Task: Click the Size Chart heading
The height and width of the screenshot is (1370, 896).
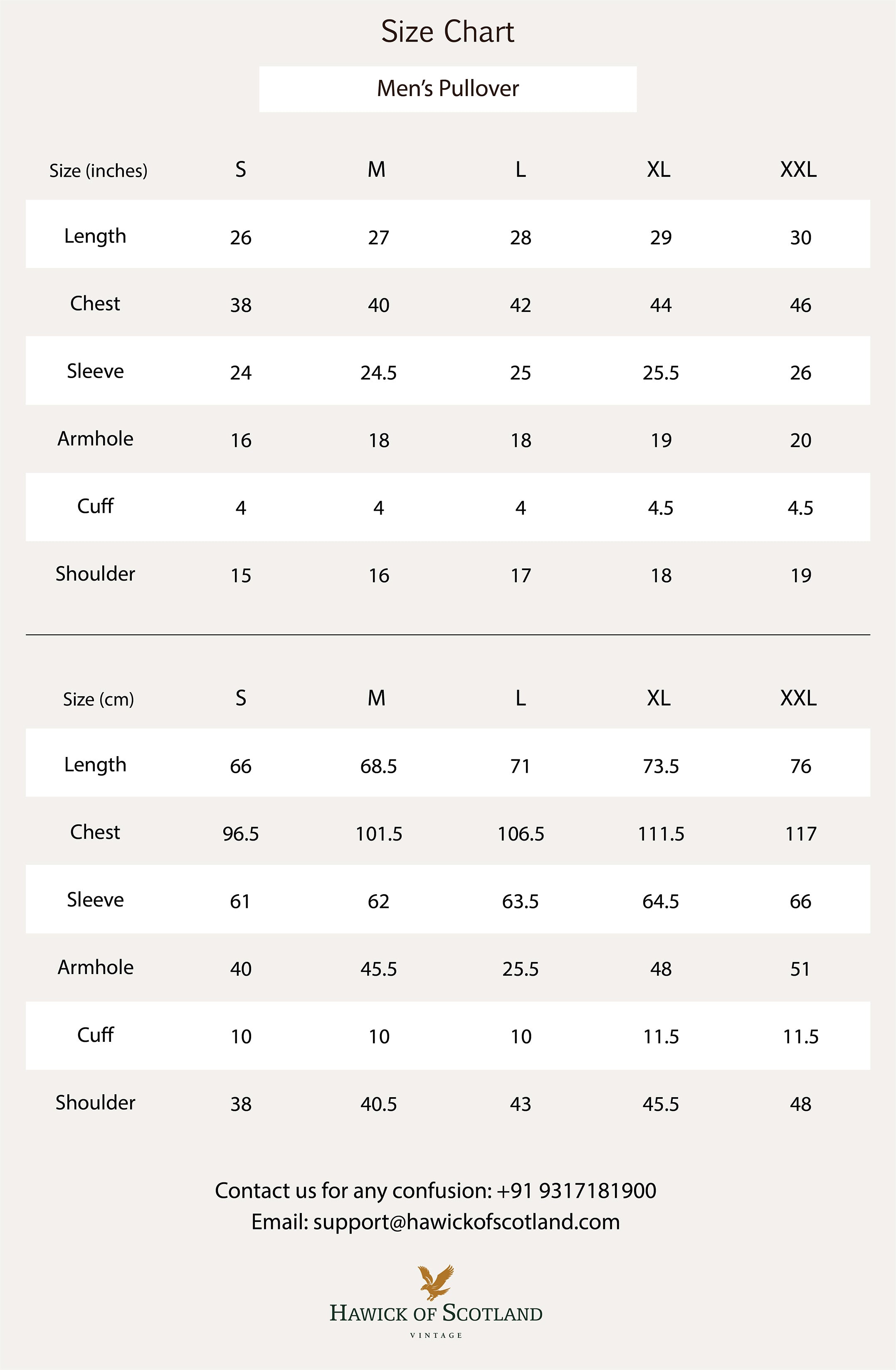Action: [x=448, y=32]
